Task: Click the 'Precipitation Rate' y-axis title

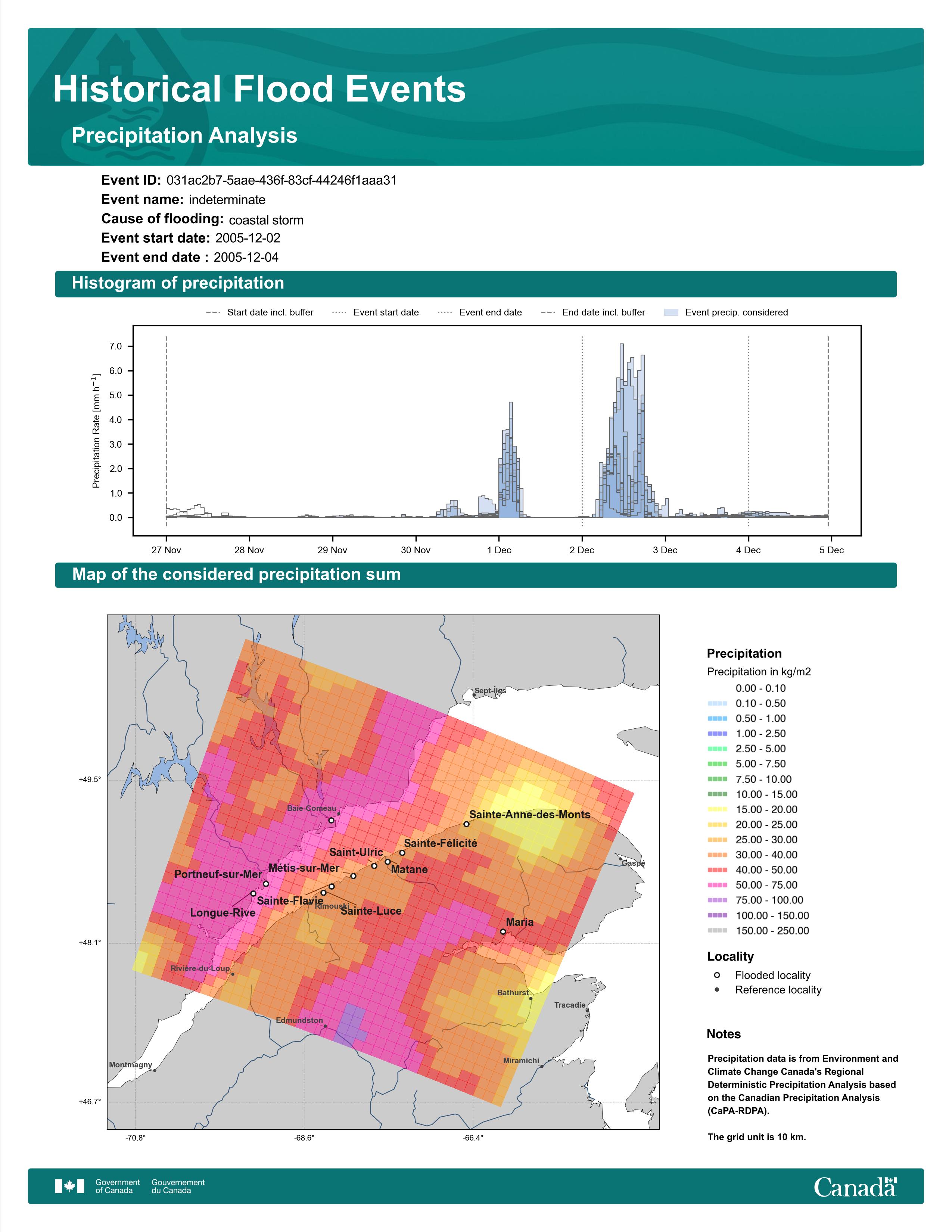Action: (96, 430)
